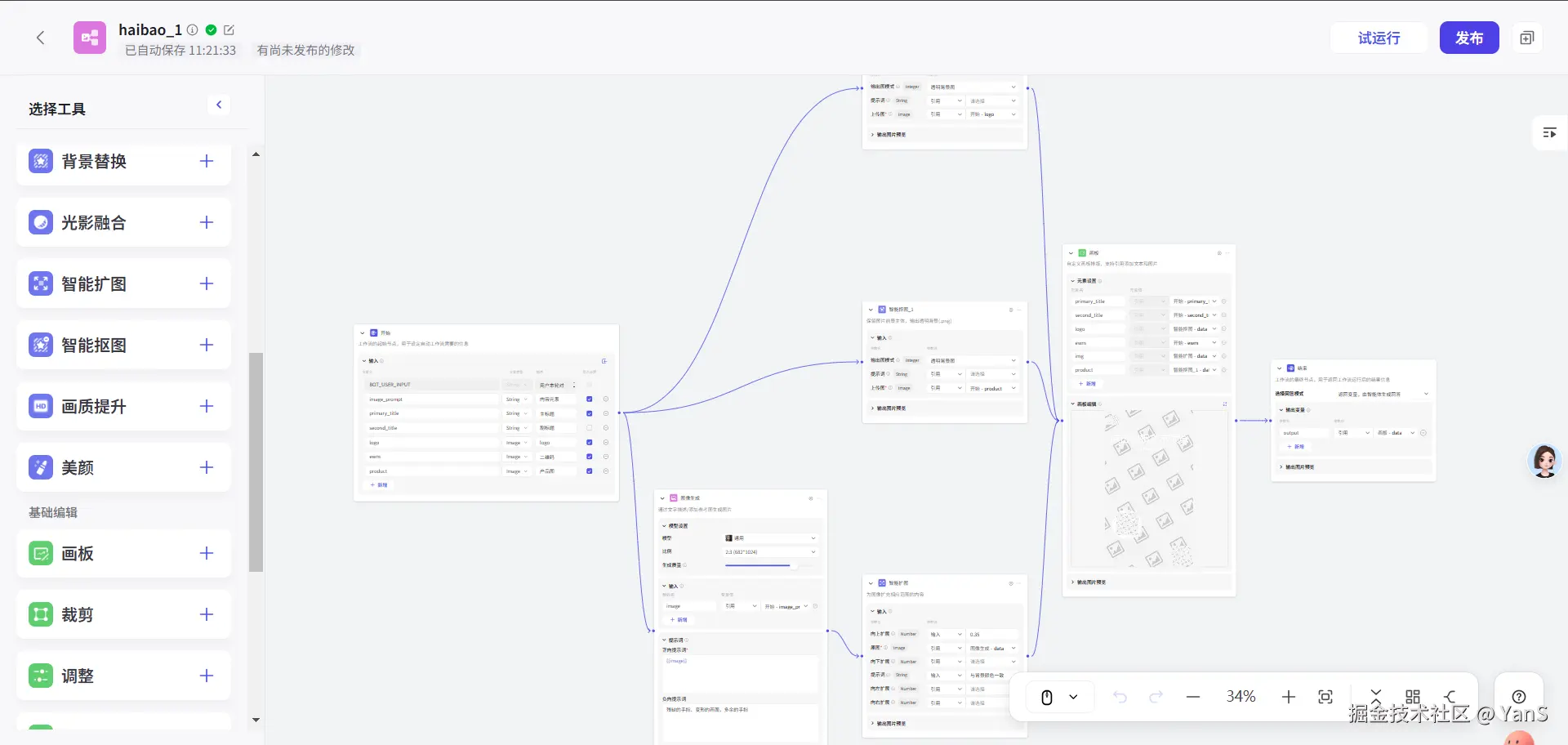Open the duplicate panel icon beside 发布
This screenshot has height=745, width=1568.
pyautogui.click(x=1526, y=38)
